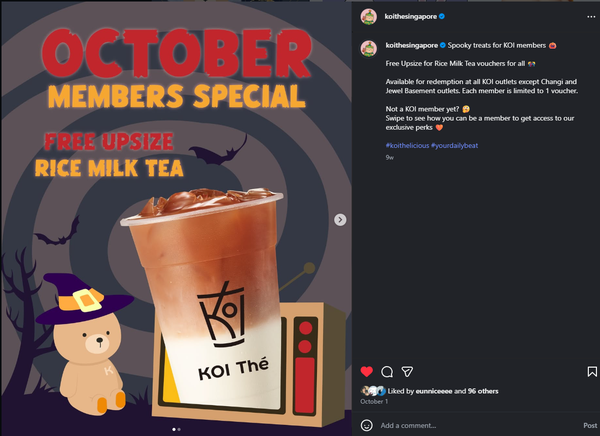
Task: Open #yourdailybeat hashtag link
Action: tap(454, 145)
